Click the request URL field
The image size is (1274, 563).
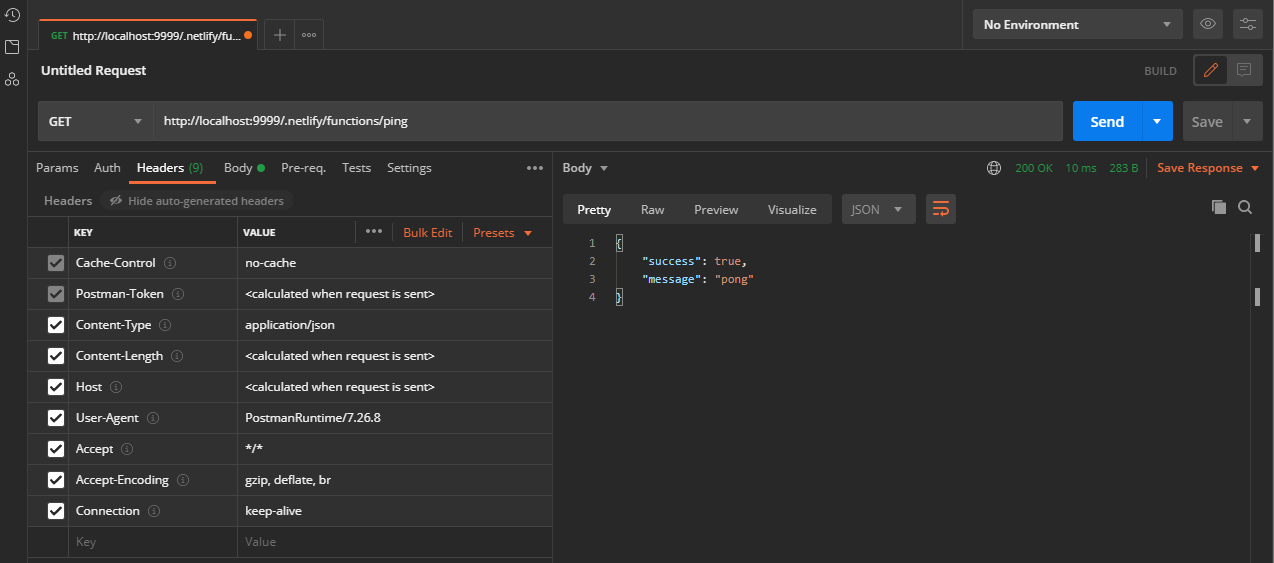pyautogui.click(x=607, y=121)
